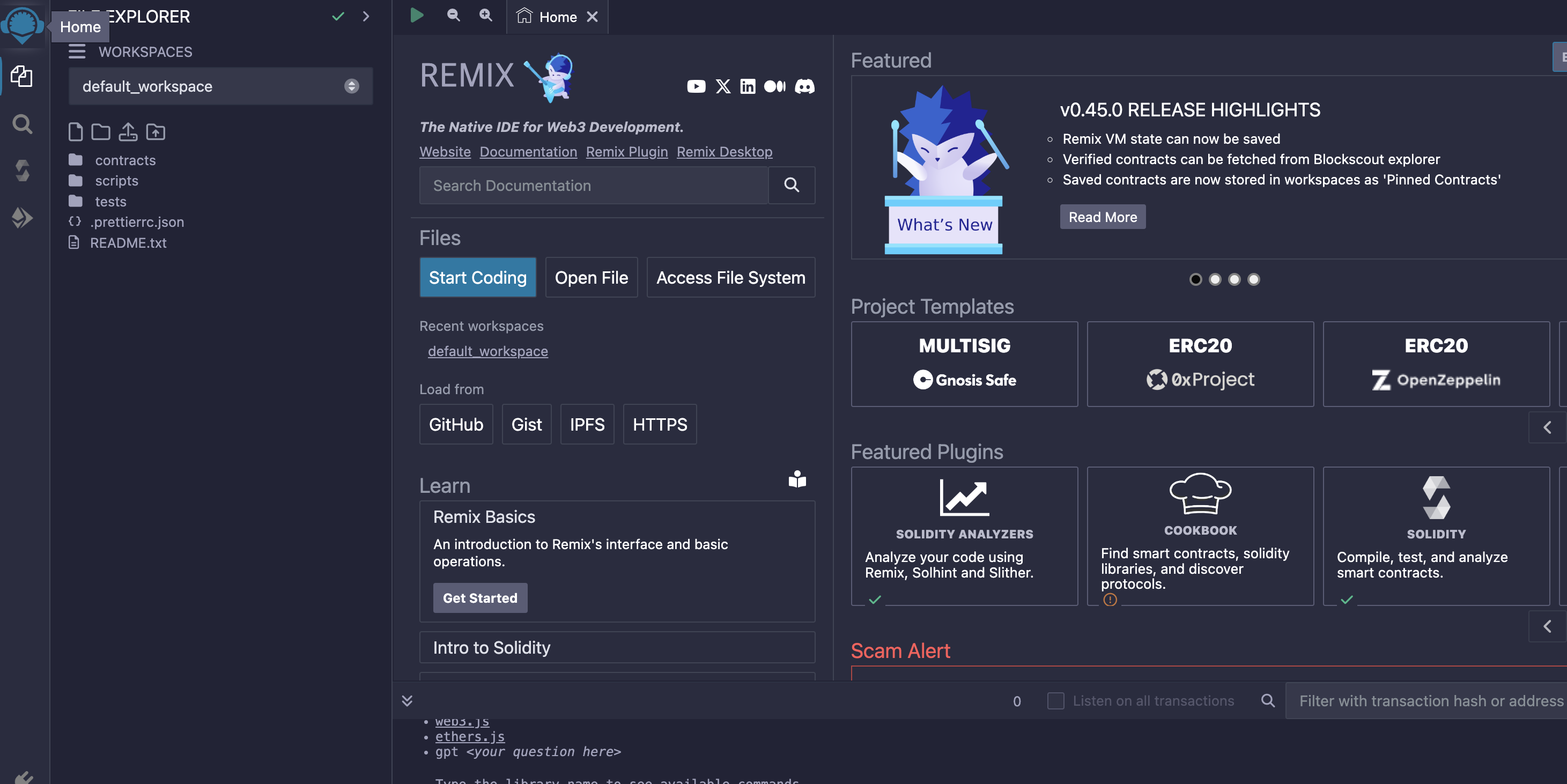The image size is (1567, 784).
Task: Expand the contracts folder
Action: coord(125,160)
